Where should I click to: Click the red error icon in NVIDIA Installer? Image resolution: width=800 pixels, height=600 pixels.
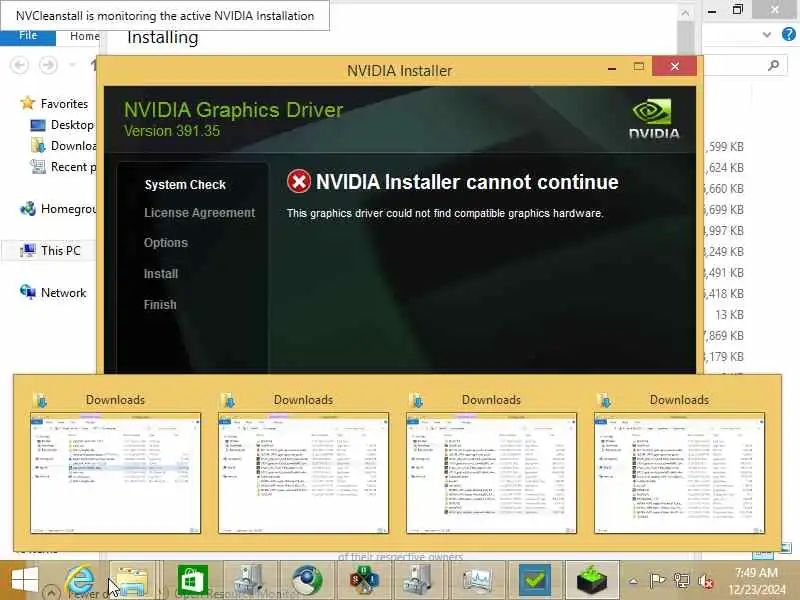point(298,182)
